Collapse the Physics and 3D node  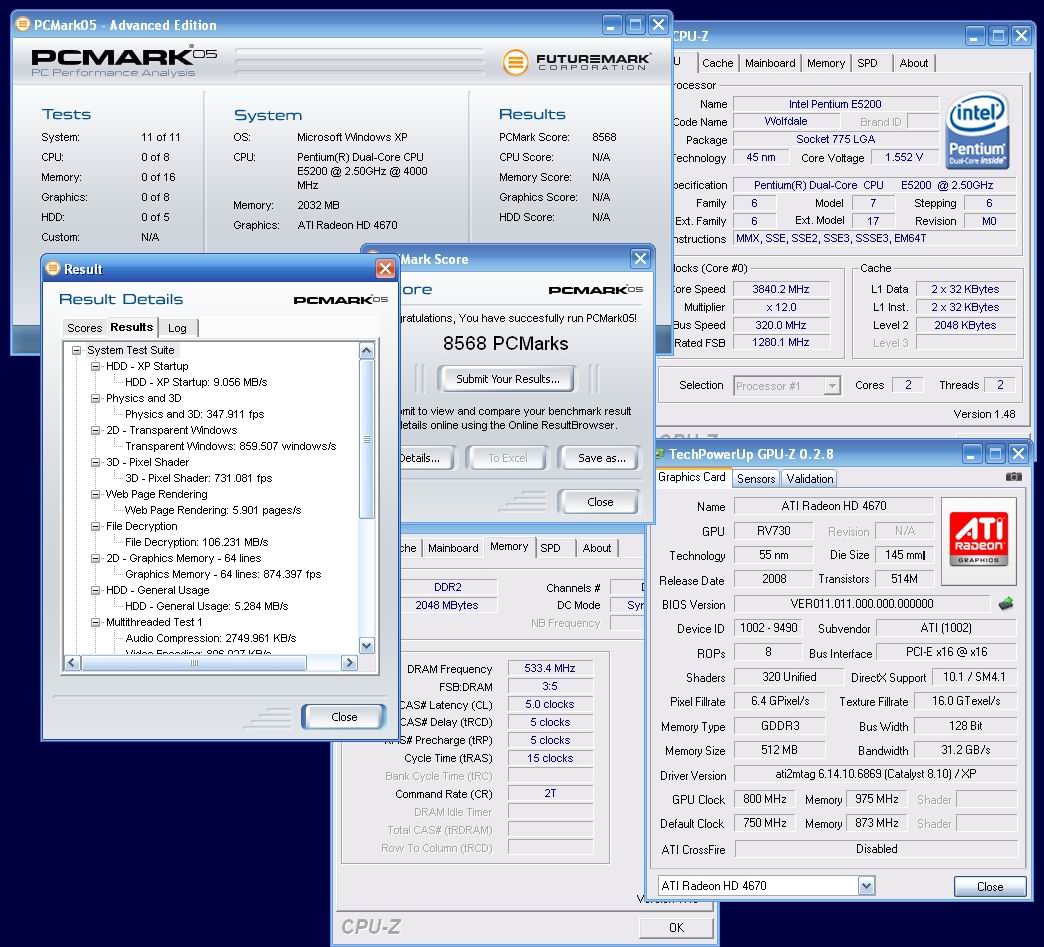95,398
